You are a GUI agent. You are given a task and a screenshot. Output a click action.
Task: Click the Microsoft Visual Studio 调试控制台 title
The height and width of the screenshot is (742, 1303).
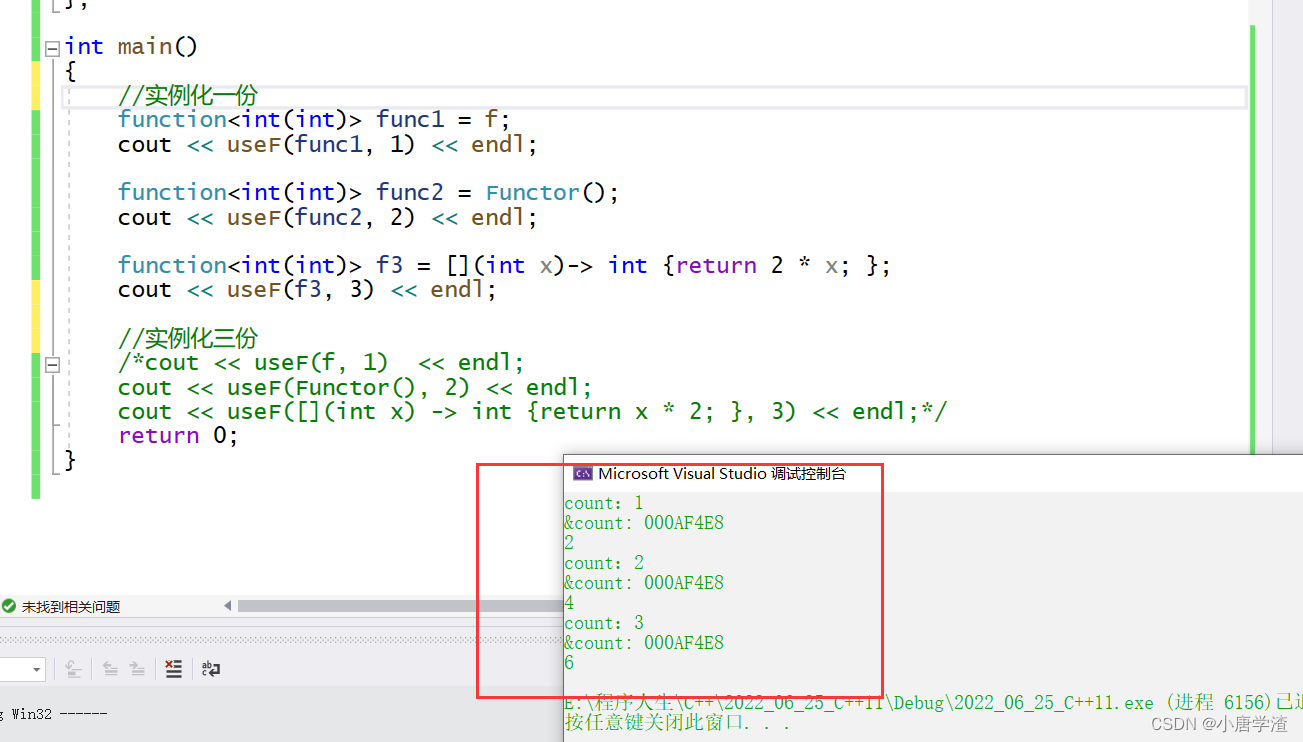click(721, 474)
